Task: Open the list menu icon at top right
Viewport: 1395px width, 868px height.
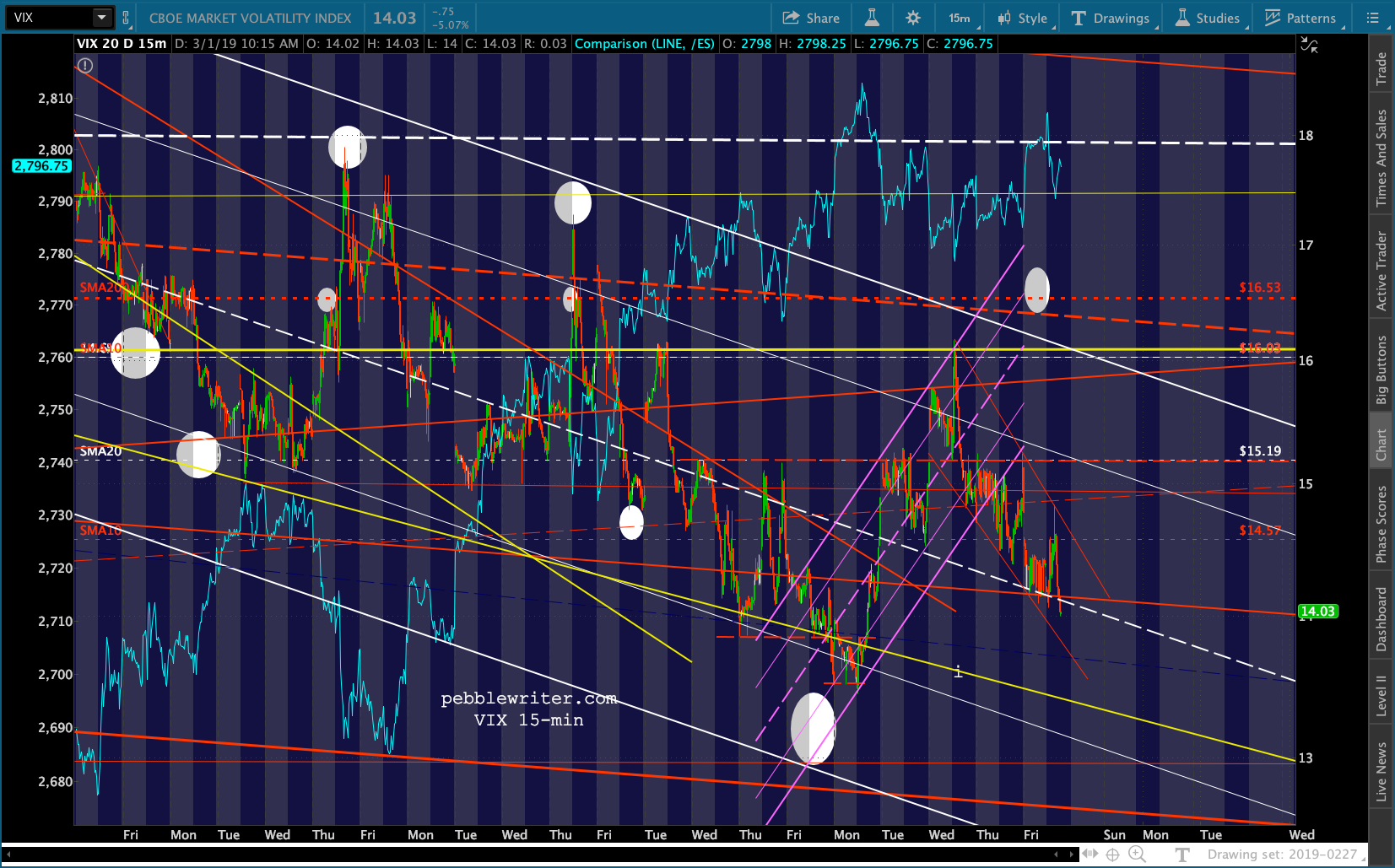Action: pyautogui.click(x=1373, y=18)
